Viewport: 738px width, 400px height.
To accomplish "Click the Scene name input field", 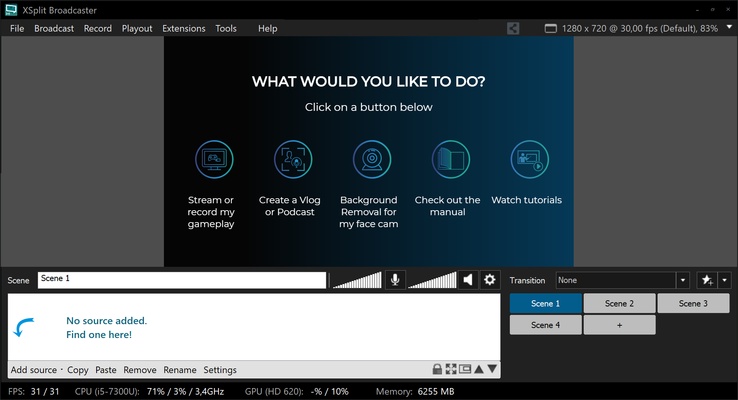I will point(182,280).
